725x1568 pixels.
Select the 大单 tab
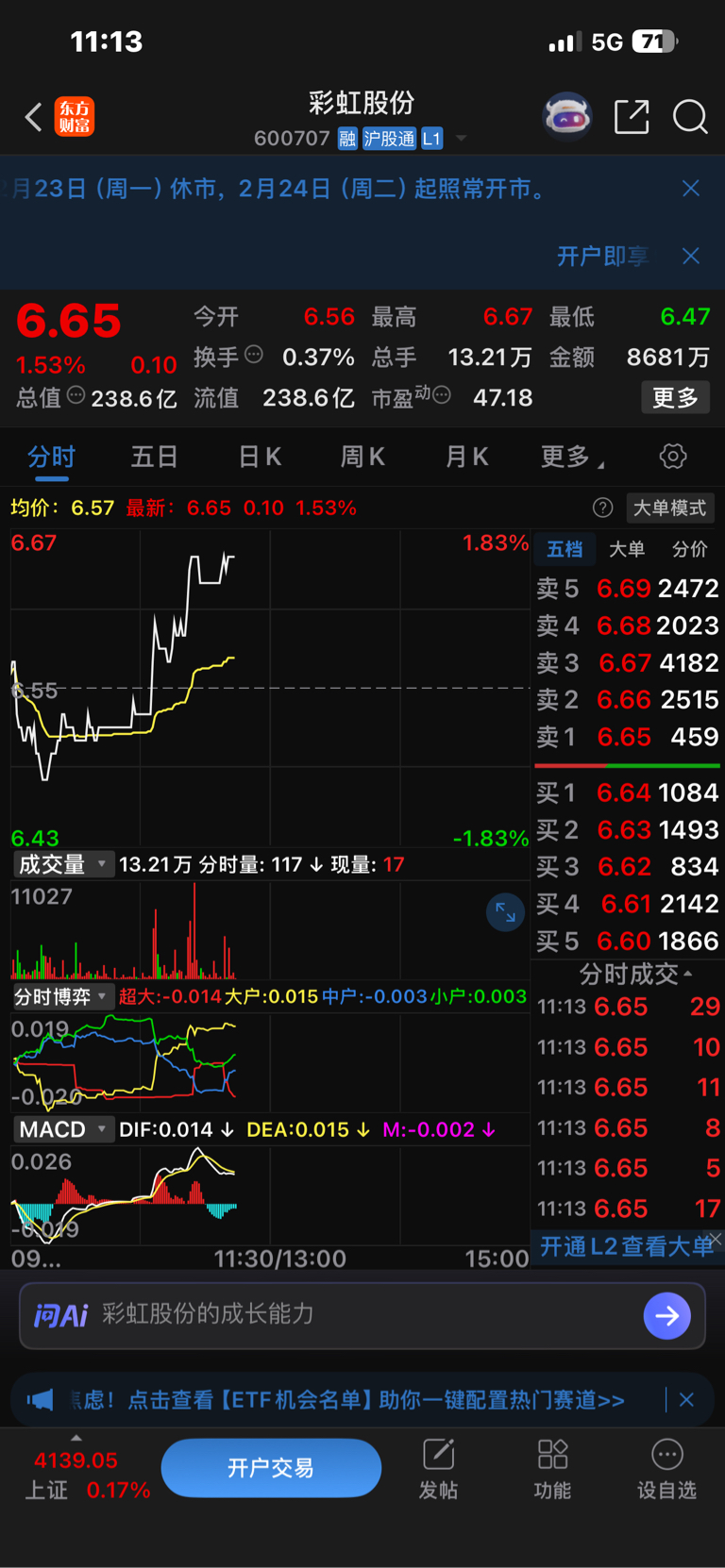627,549
